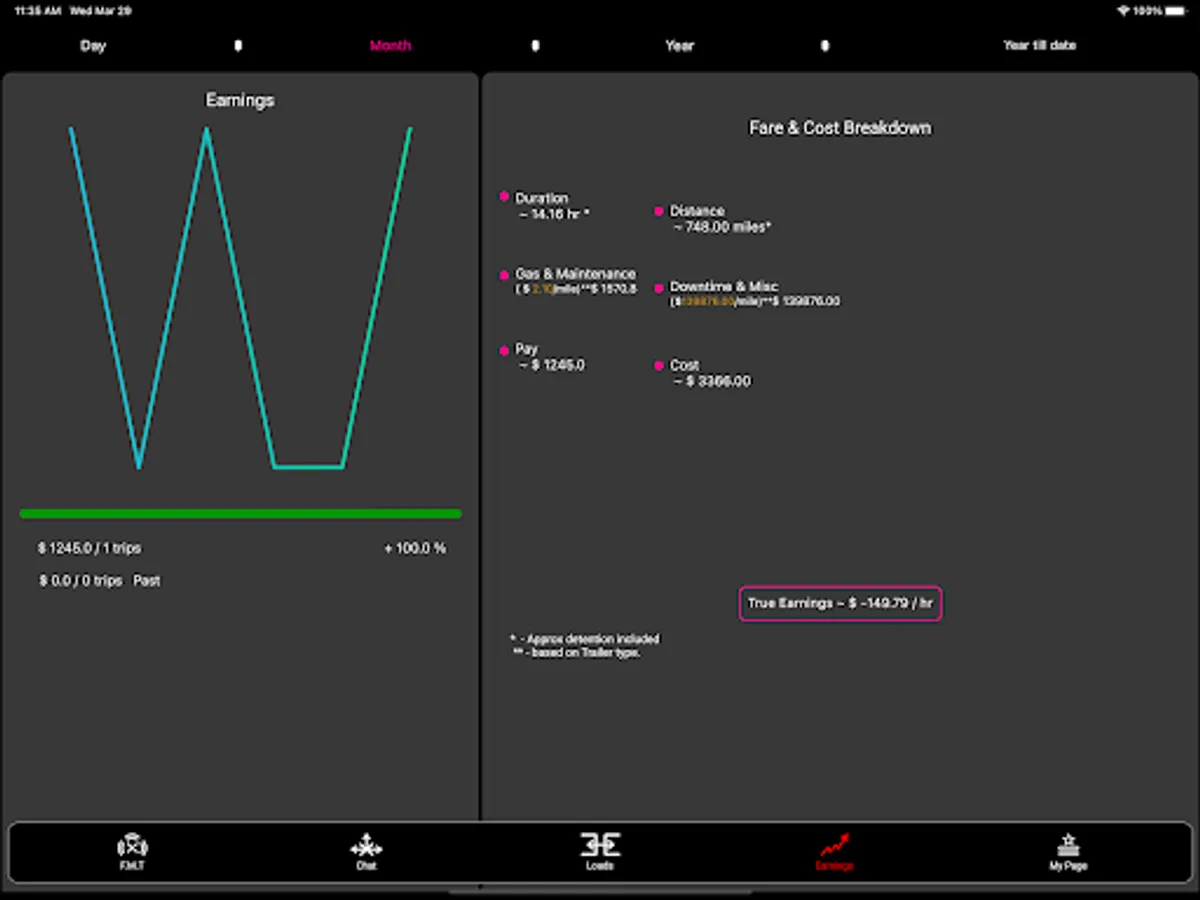Click the Distance label

pos(697,211)
